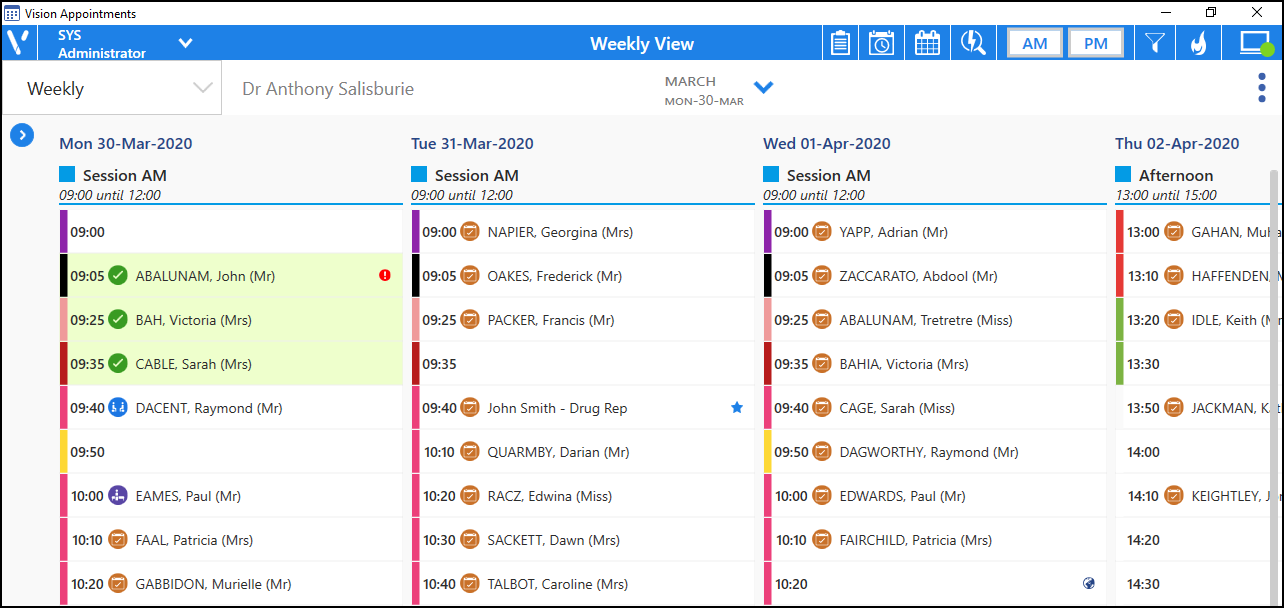Click green arrived tick for CABLE, Sarah
Image resolution: width=1284 pixels, height=608 pixels.
118,364
